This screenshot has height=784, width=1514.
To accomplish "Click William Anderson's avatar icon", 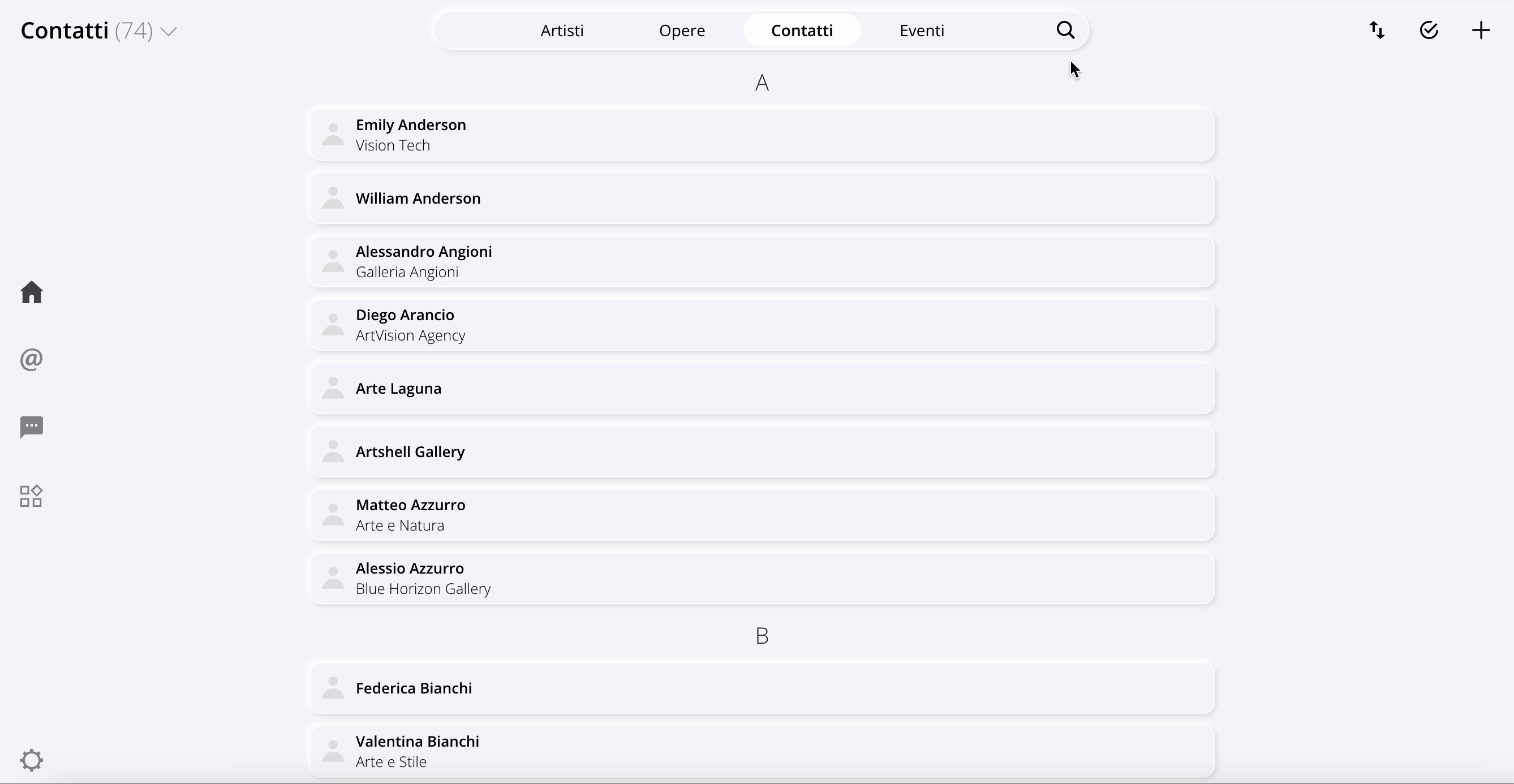I will [333, 198].
